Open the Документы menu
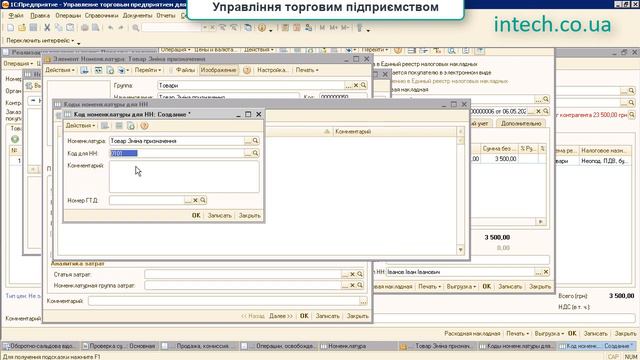Image resolution: width=640 pixels, height=360 pixels. coord(138,16)
